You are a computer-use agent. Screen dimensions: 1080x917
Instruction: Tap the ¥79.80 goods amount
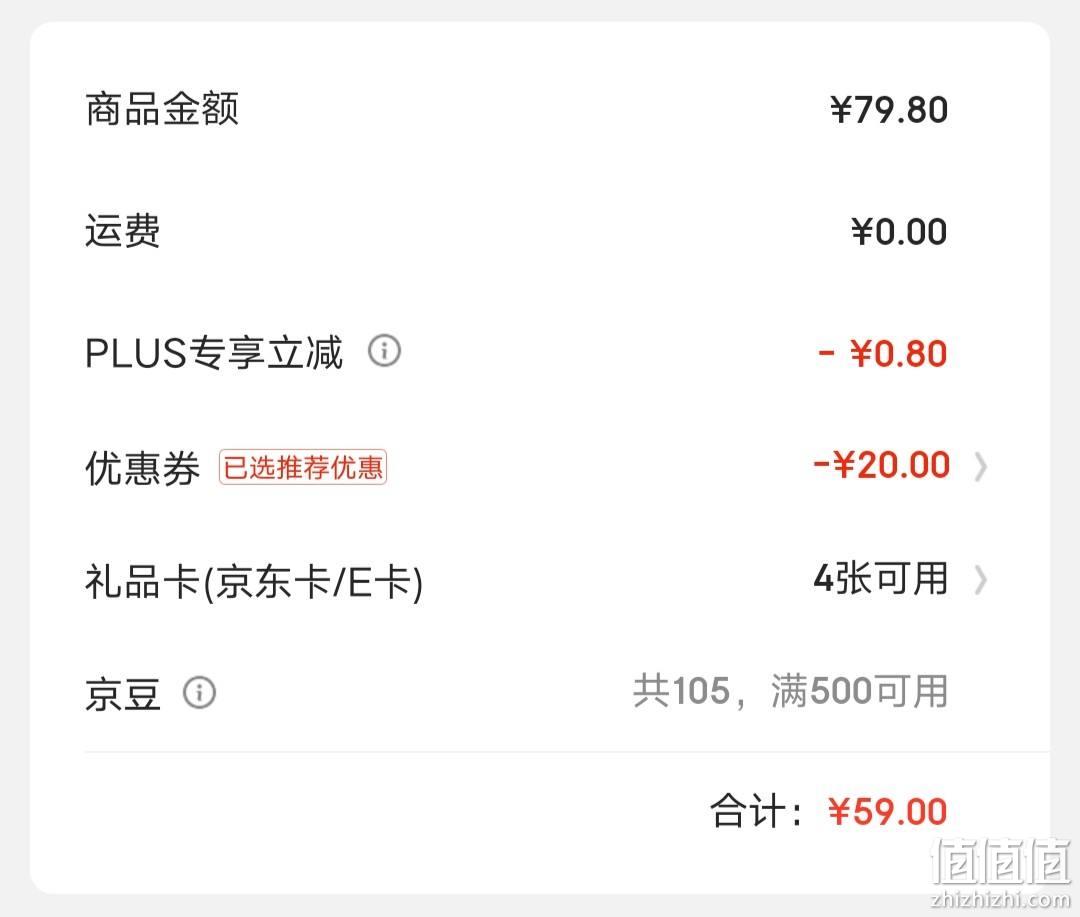889,110
